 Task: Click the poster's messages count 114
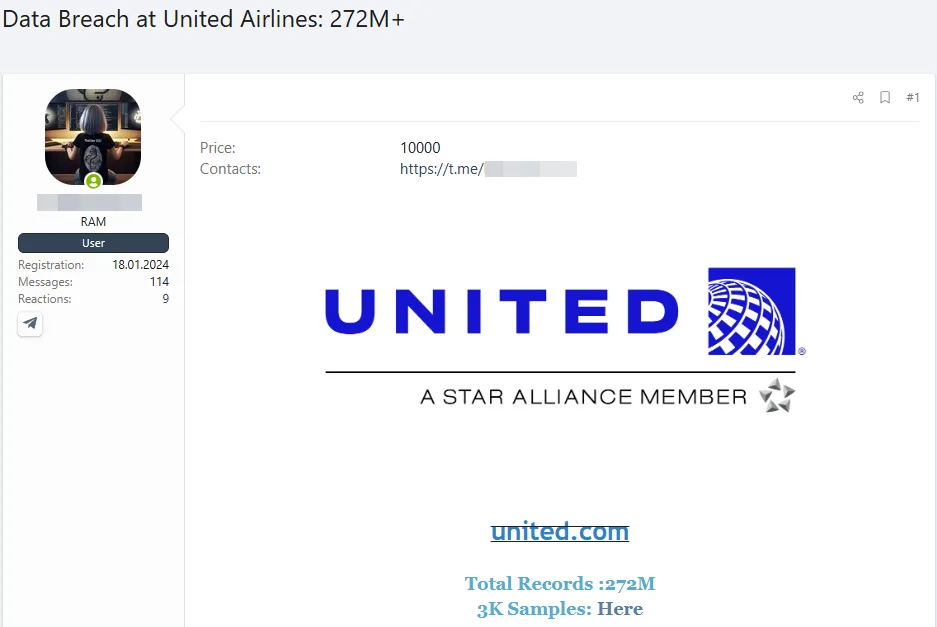(x=158, y=282)
